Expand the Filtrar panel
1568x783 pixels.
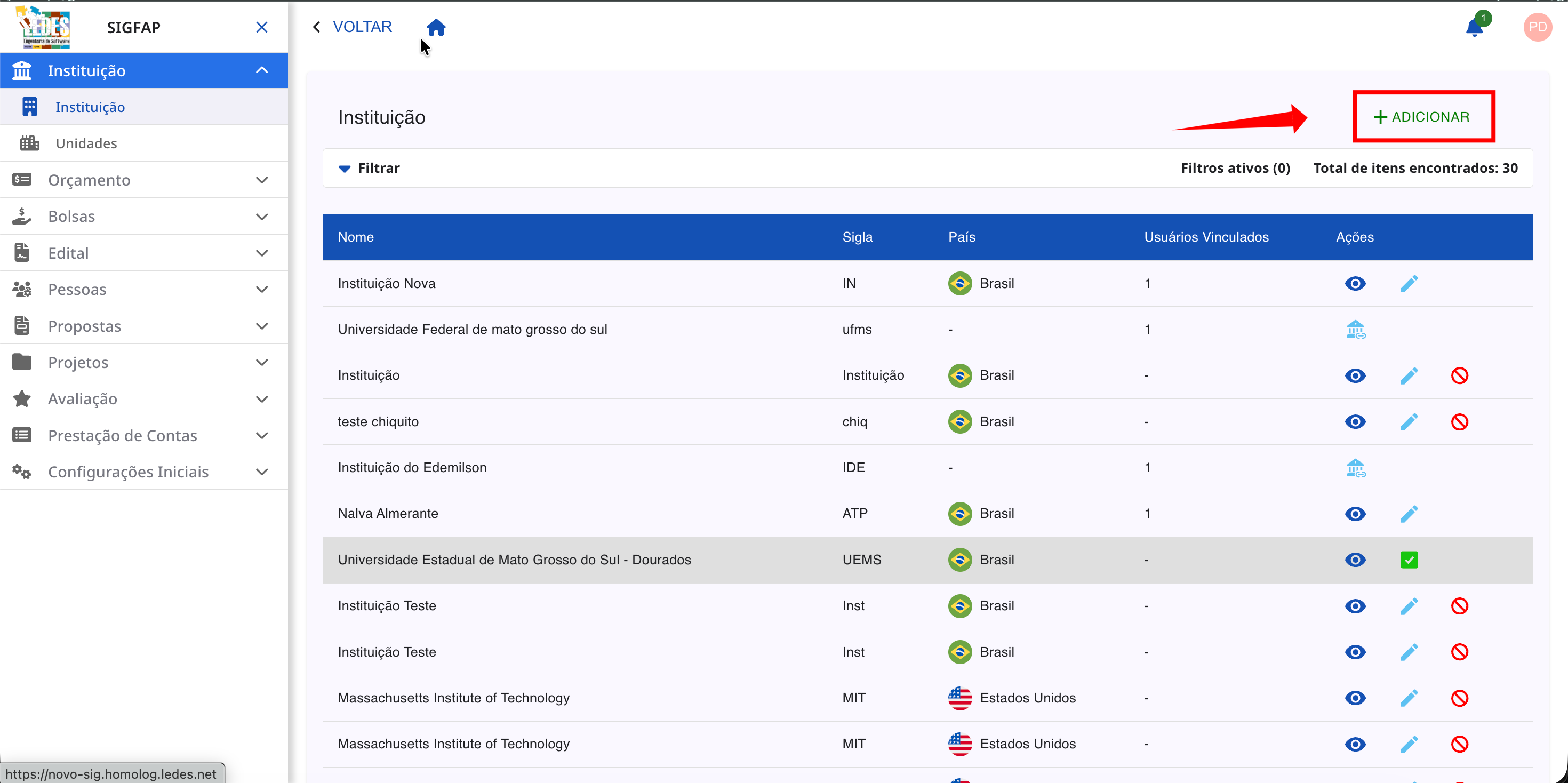pos(369,168)
